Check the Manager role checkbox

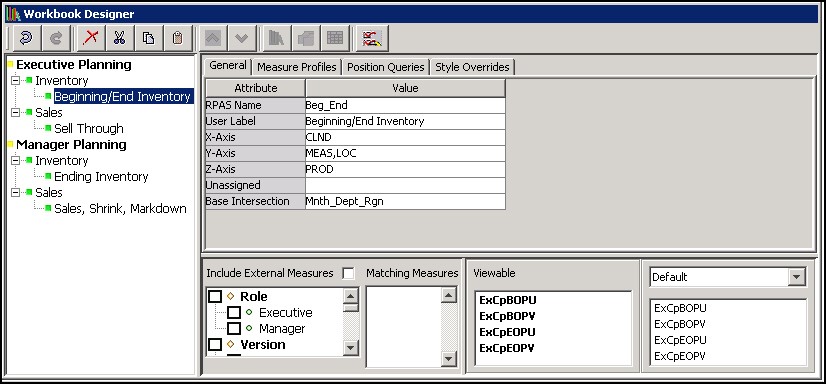pos(234,329)
